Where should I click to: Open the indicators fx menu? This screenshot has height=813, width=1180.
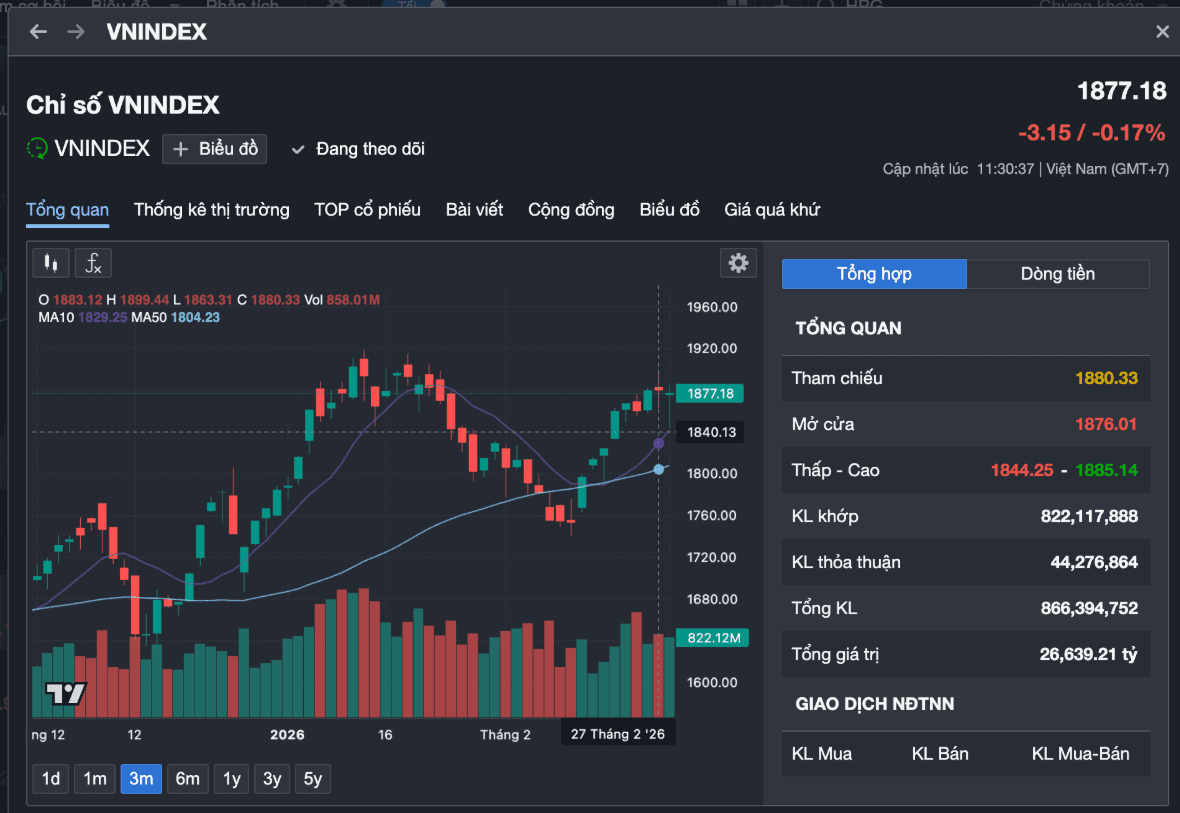click(93, 263)
